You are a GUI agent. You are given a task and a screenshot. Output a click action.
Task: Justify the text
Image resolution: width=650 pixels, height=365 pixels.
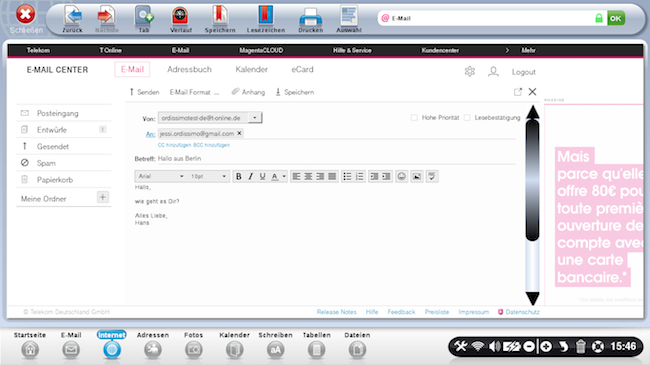[332, 176]
